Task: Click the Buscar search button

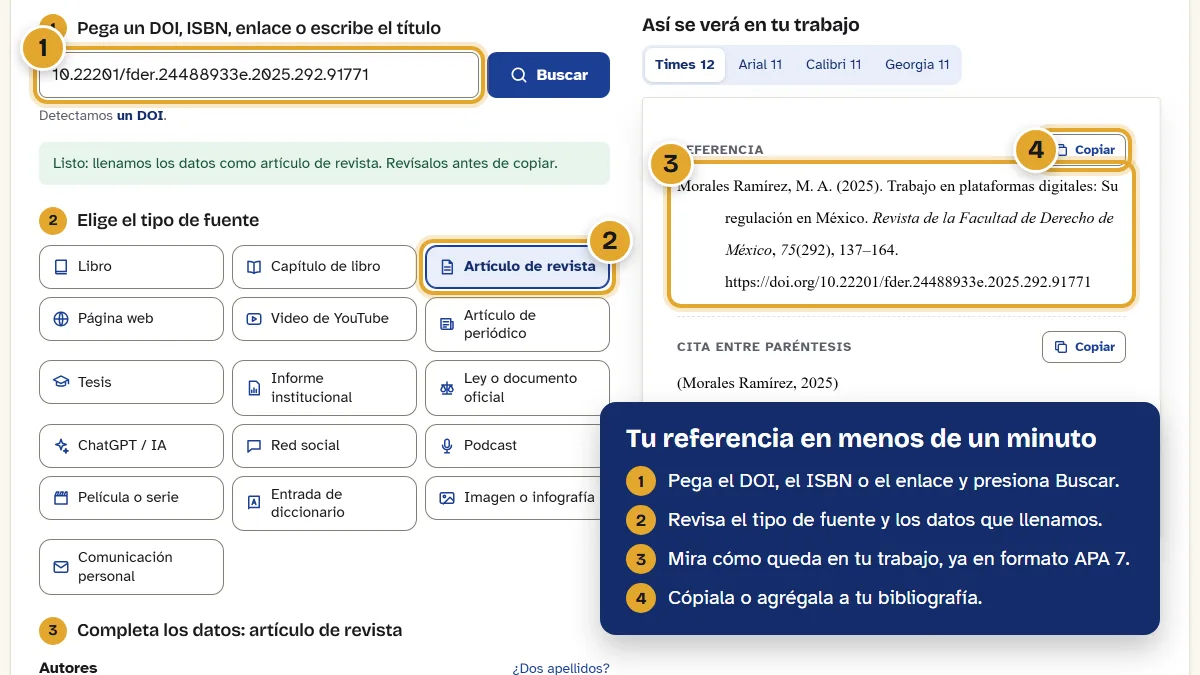Action: tap(548, 75)
